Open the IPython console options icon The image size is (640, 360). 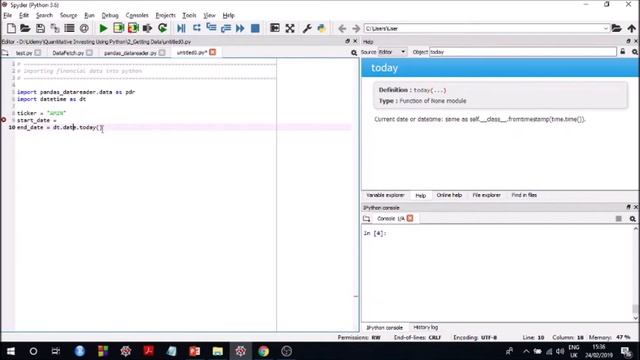pyautogui.click(x=633, y=219)
